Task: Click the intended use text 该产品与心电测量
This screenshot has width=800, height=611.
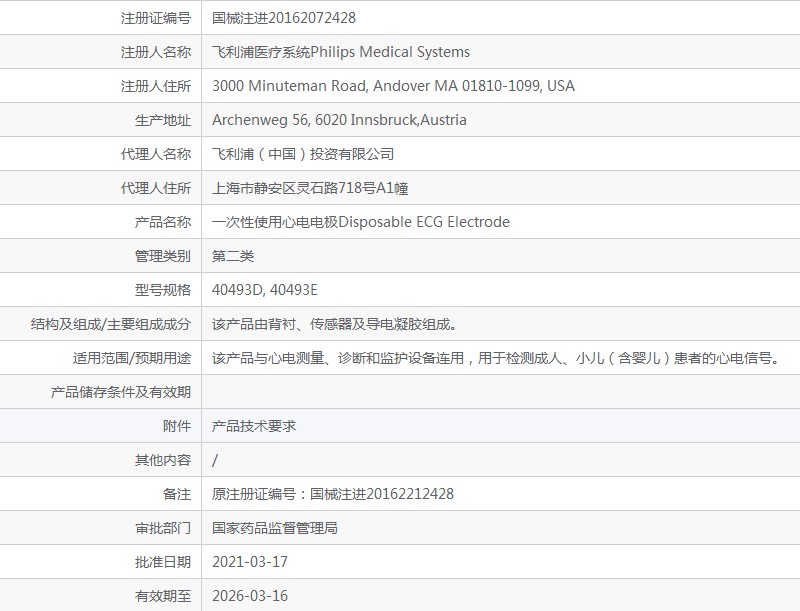Action: point(496,358)
